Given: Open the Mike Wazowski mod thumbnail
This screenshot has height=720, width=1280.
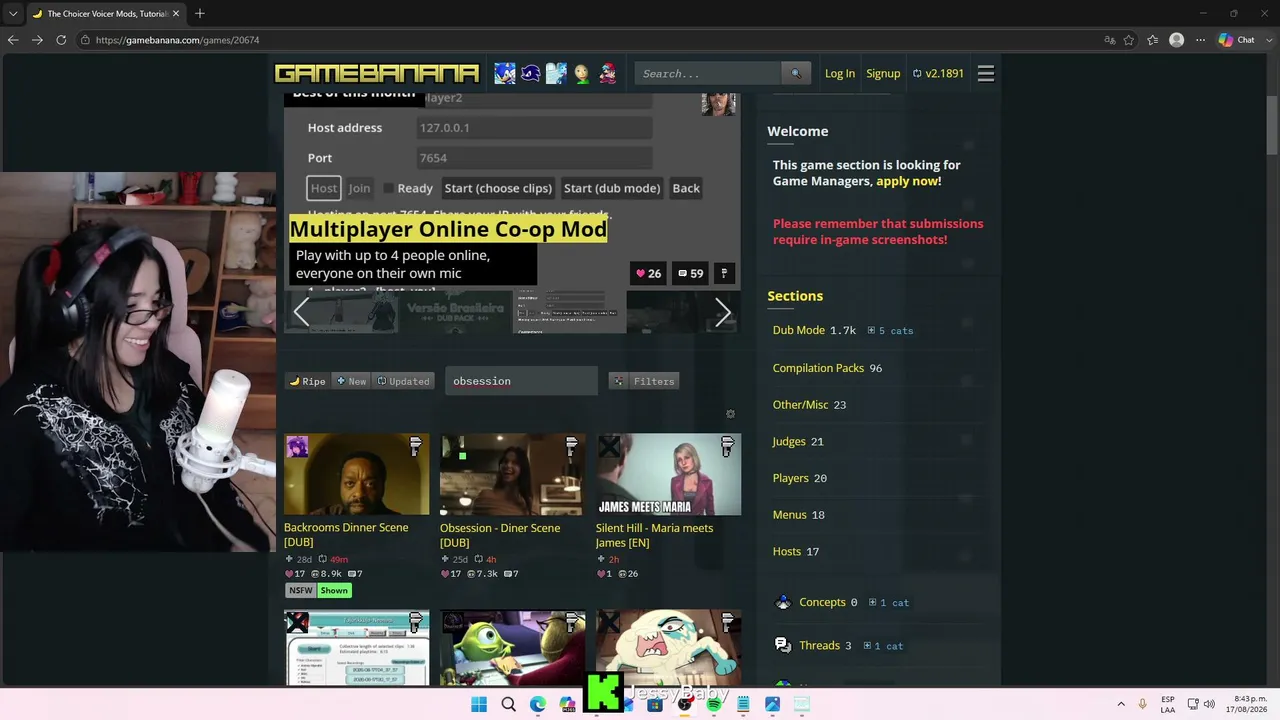Looking at the screenshot, I should click(512, 648).
